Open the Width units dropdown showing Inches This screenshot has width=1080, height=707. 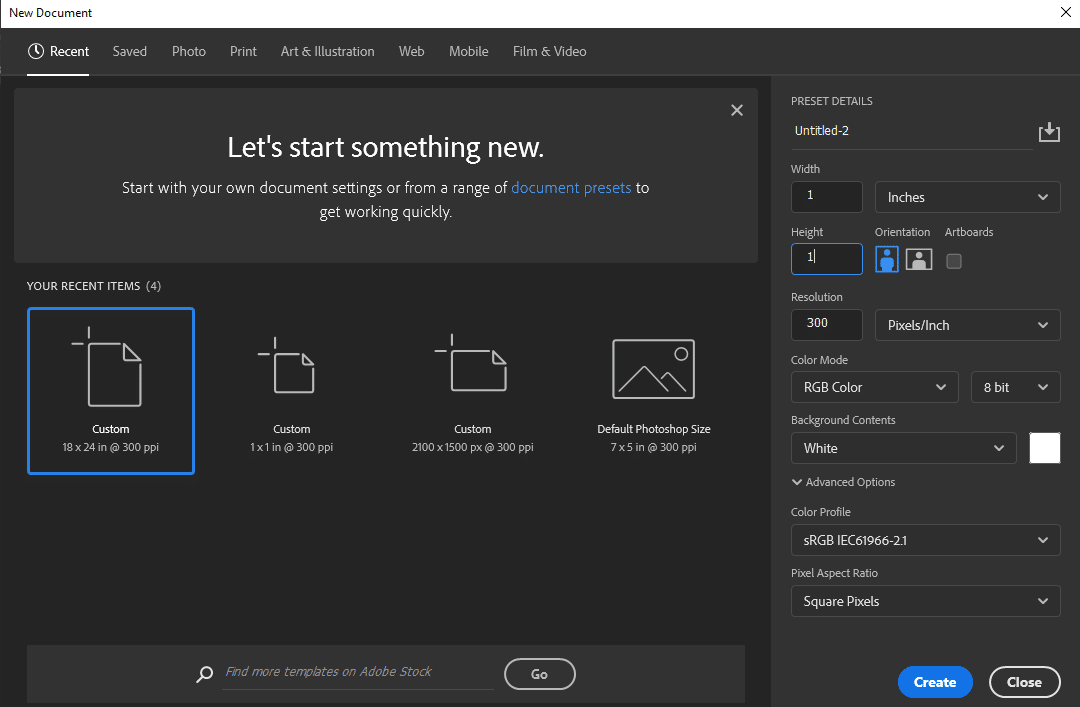967,196
